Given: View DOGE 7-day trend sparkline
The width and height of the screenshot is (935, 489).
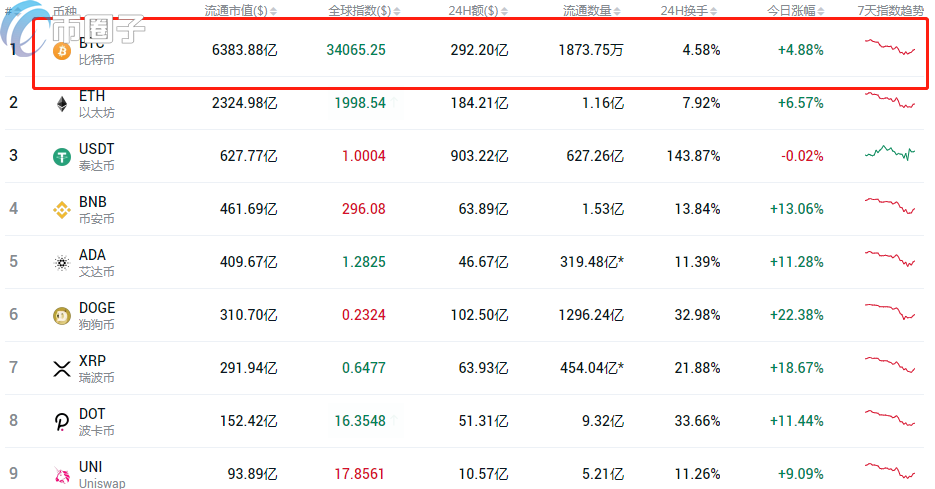Looking at the screenshot, I should pos(890,311).
